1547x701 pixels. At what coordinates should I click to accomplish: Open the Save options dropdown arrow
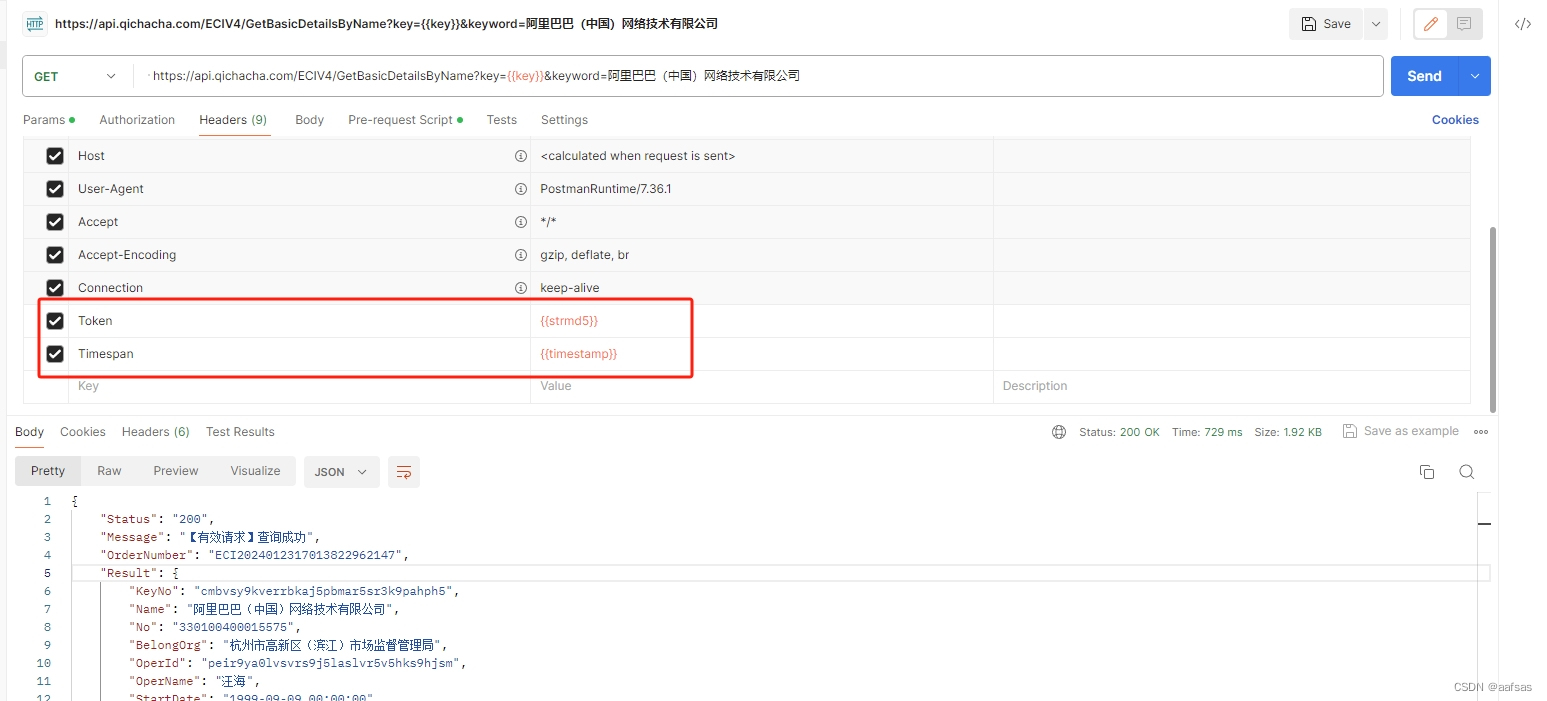(1376, 24)
